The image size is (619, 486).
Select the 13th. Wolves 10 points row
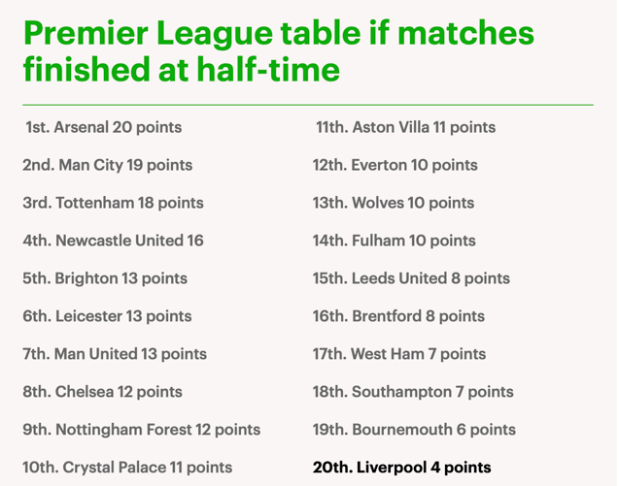394,203
